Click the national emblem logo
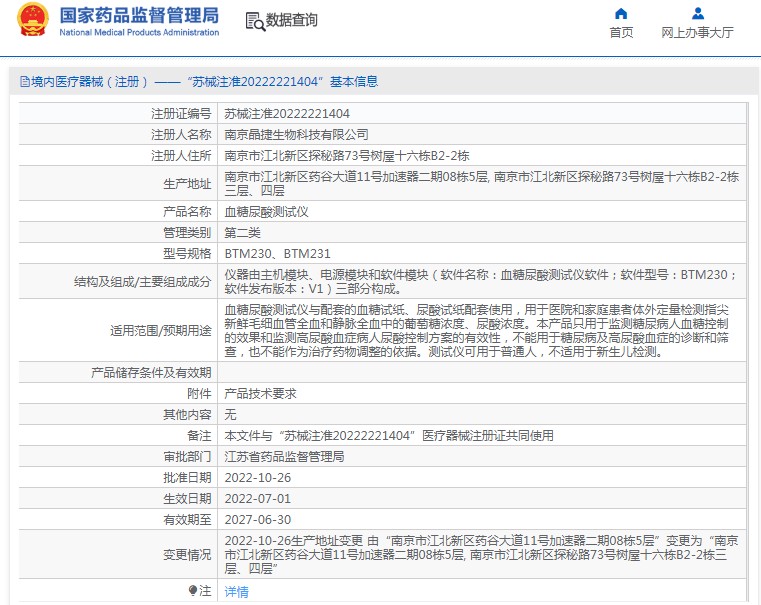This screenshot has width=761, height=605. coord(33,20)
